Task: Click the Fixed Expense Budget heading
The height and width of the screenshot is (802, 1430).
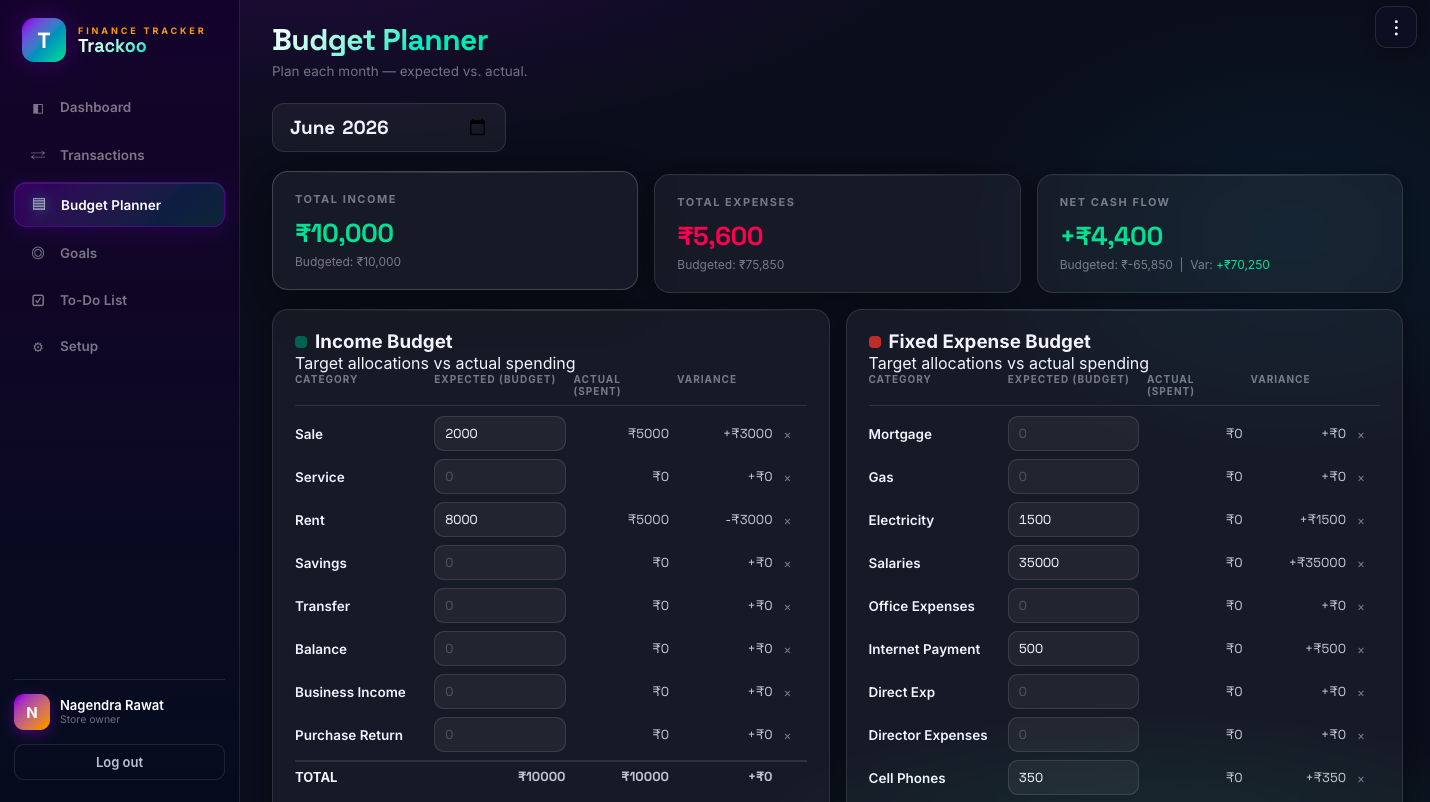Action: pos(989,342)
